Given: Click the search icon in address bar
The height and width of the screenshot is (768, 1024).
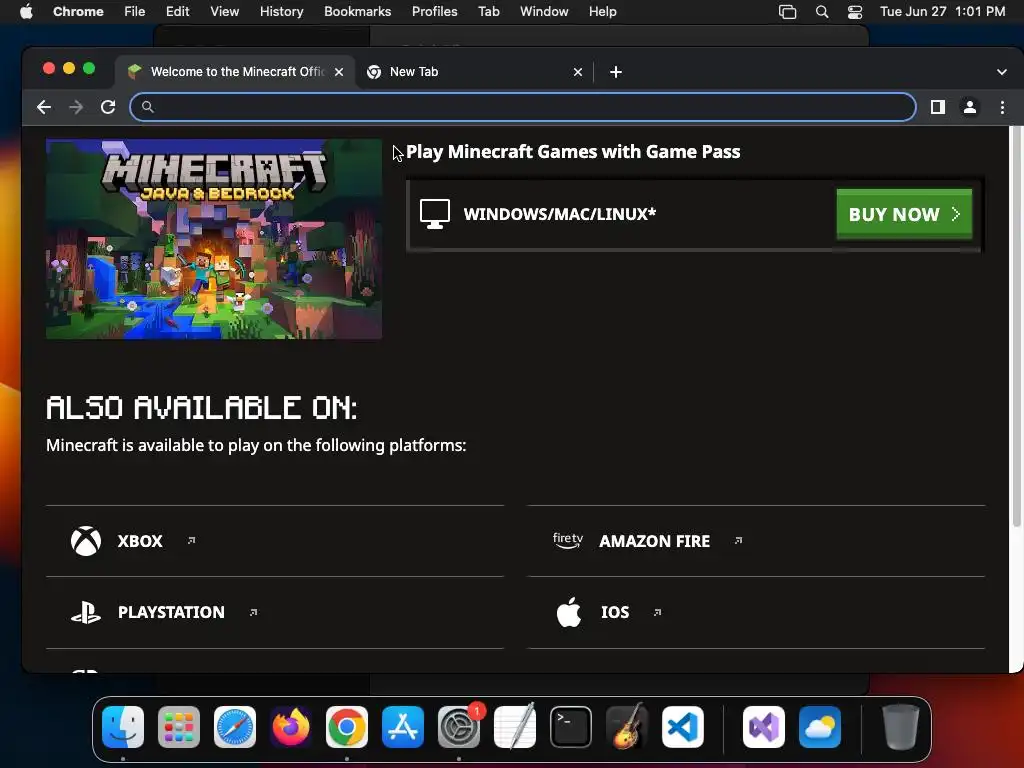Looking at the screenshot, I should [x=148, y=107].
